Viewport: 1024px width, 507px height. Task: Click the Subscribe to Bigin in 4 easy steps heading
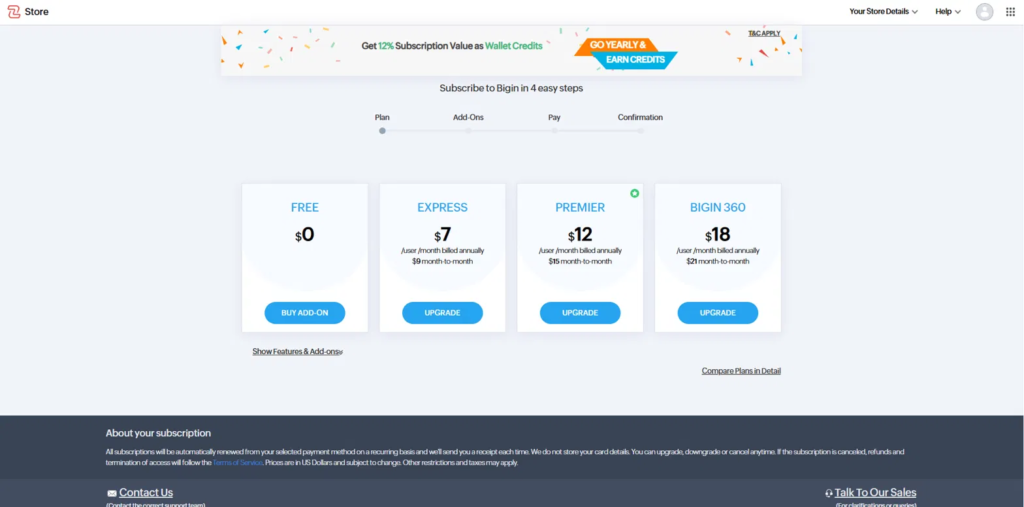(511, 88)
